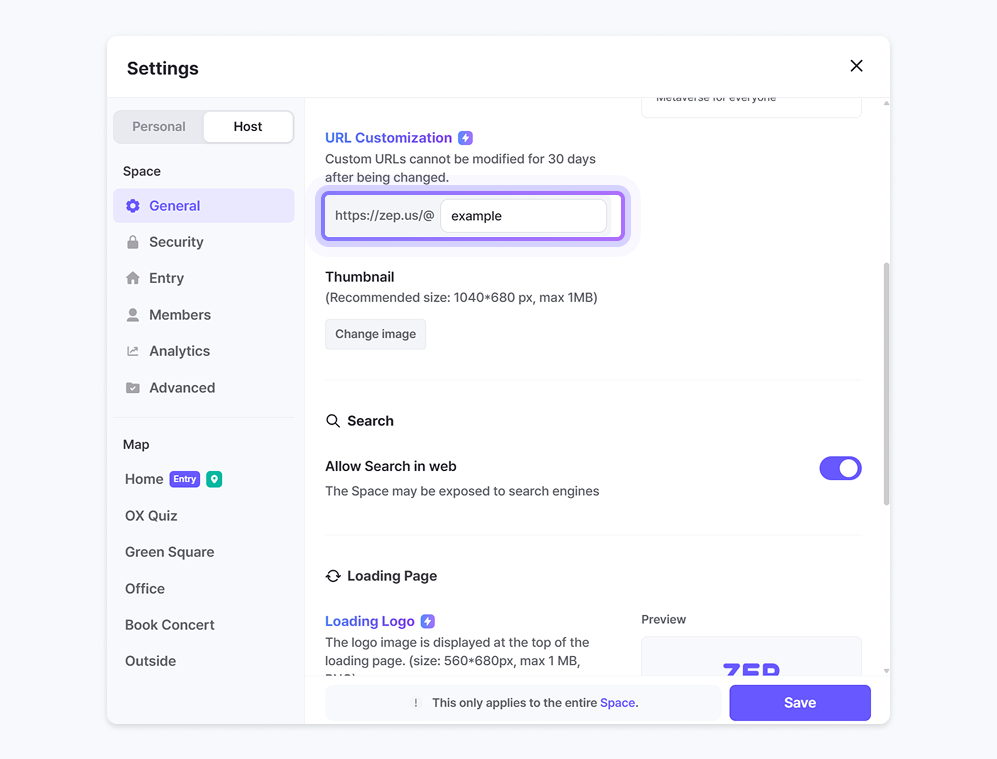Click the settings panel vertical scrollbar

click(x=886, y=384)
